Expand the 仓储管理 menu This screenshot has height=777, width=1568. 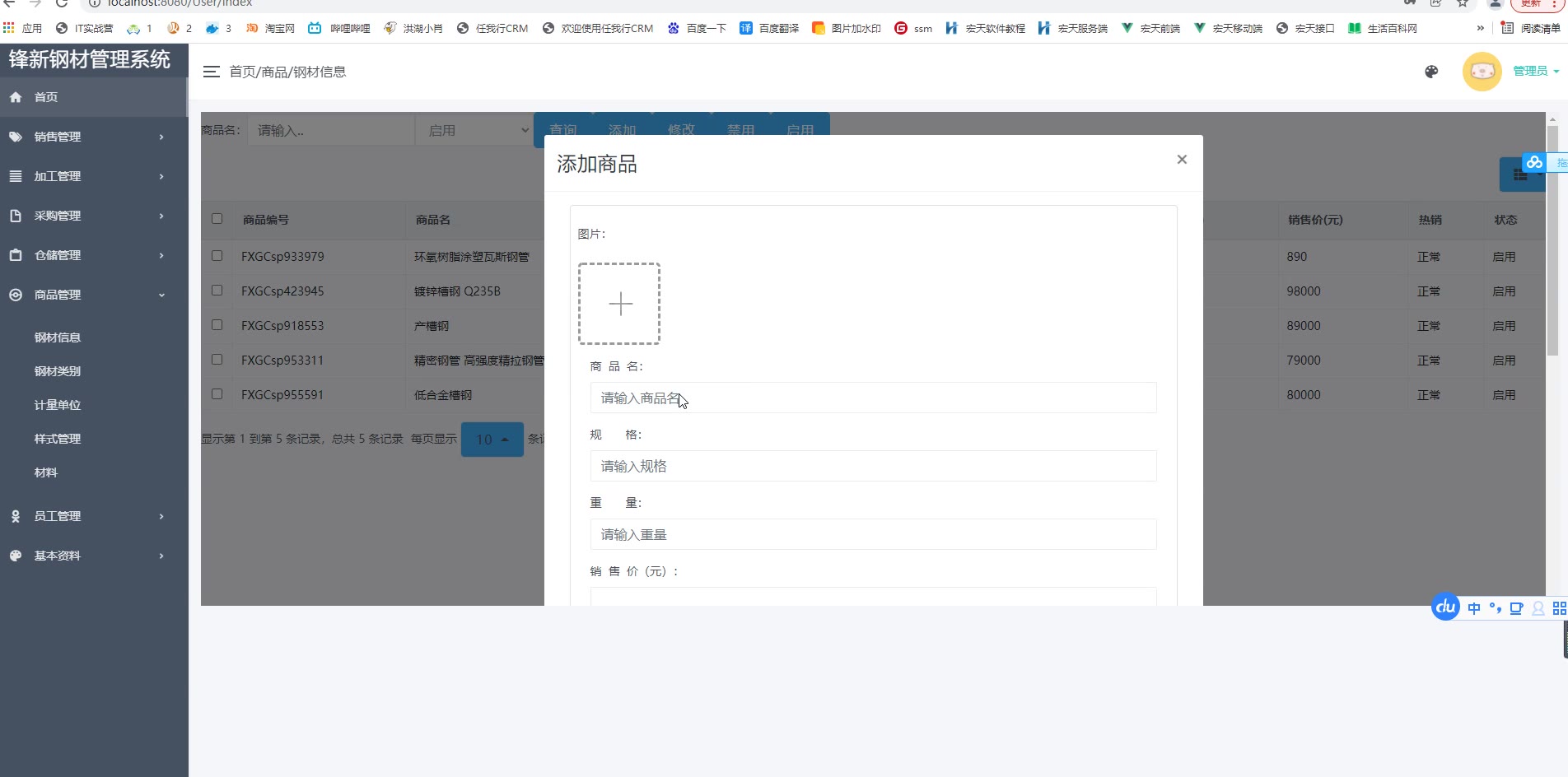(94, 255)
